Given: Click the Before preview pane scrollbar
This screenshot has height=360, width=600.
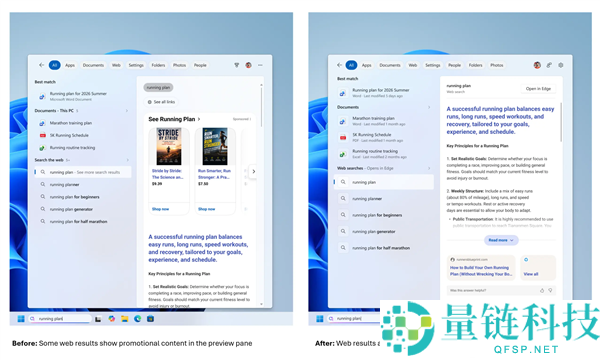Looking at the screenshot, I should tap(262, 106).
